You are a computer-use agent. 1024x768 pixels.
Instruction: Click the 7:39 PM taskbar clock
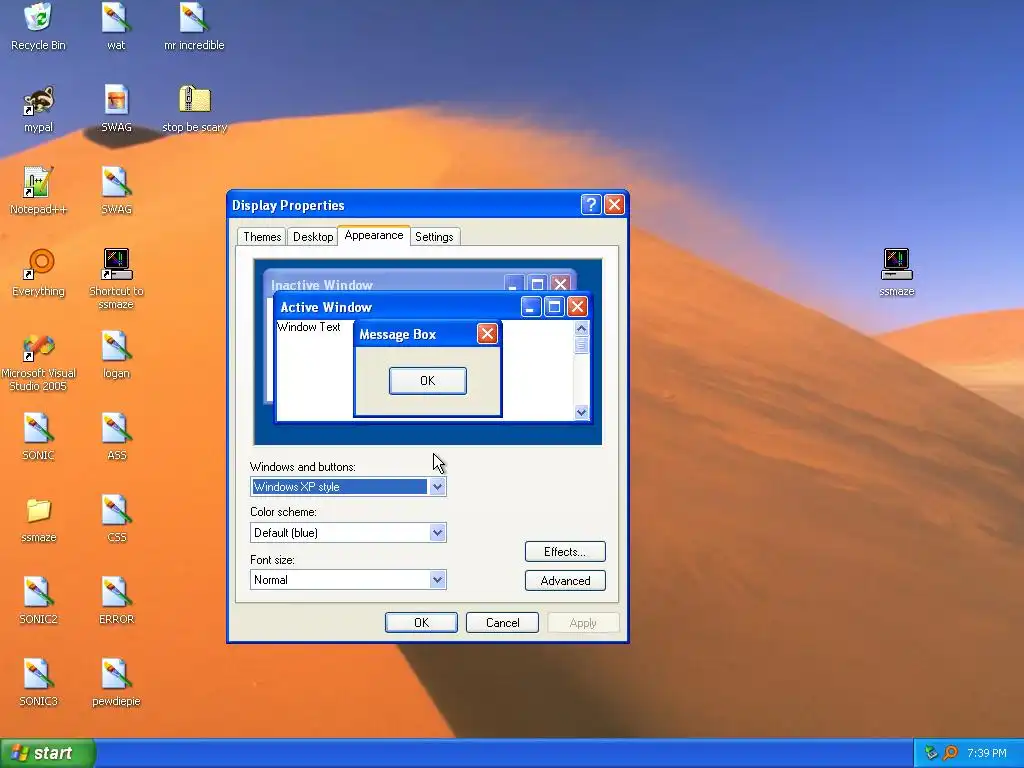tap(987, 753)
